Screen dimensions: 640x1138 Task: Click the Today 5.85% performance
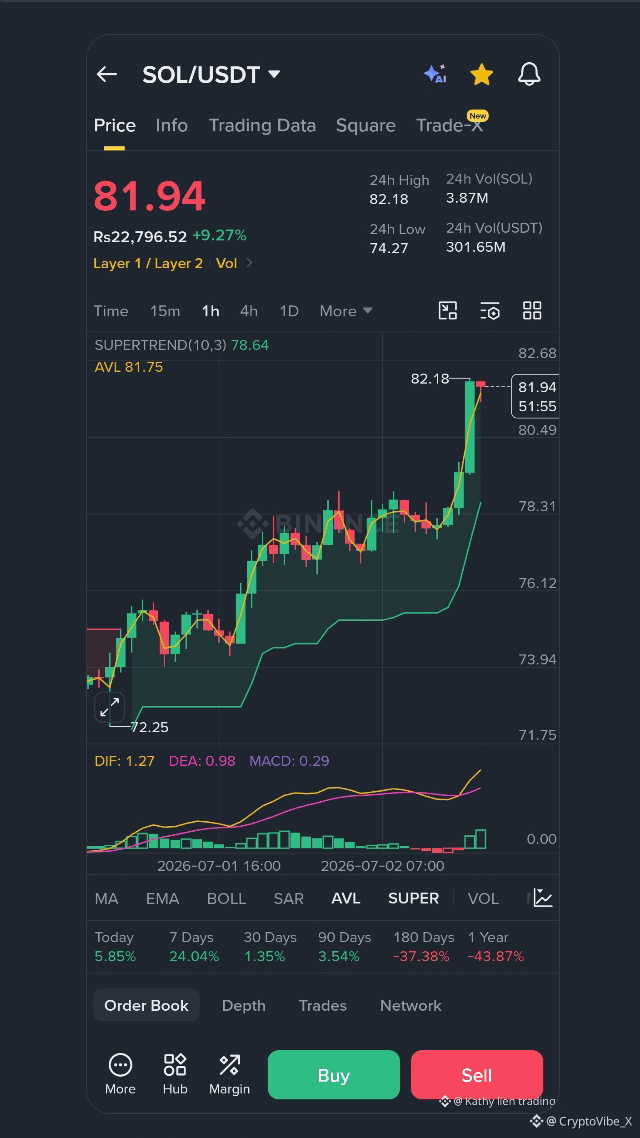115,946
